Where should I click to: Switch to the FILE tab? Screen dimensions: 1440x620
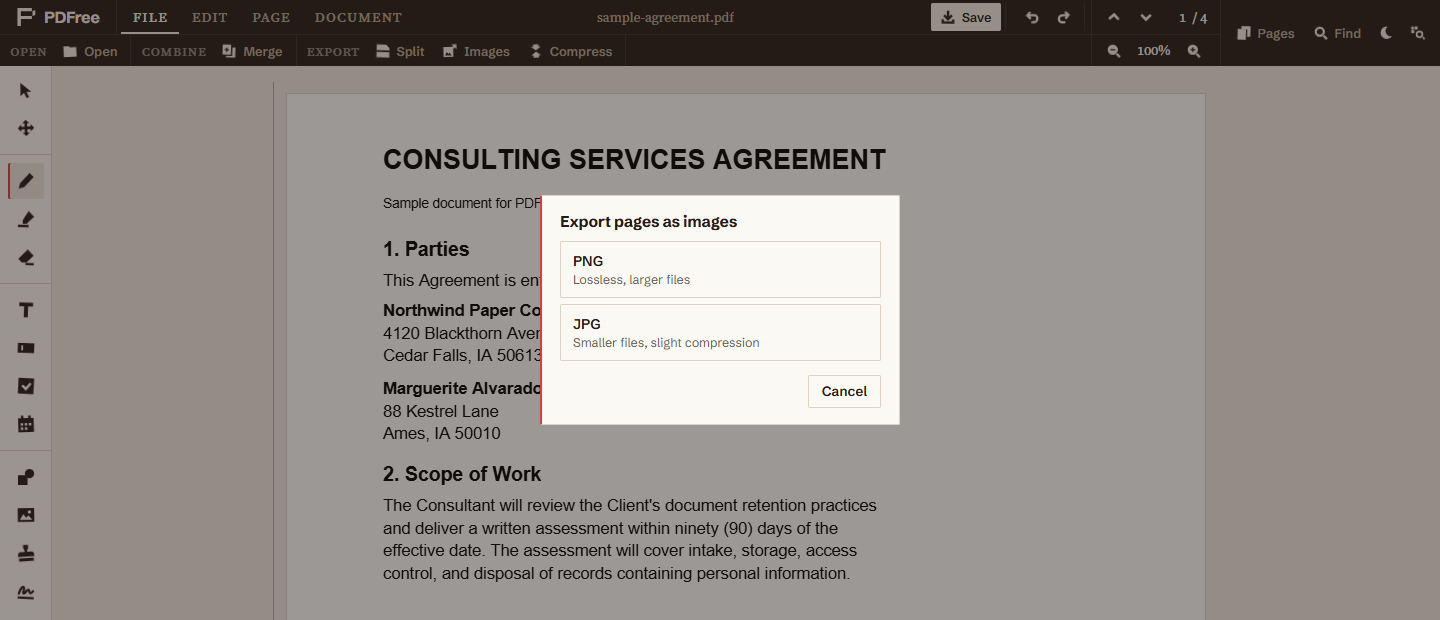coord(150,18)
